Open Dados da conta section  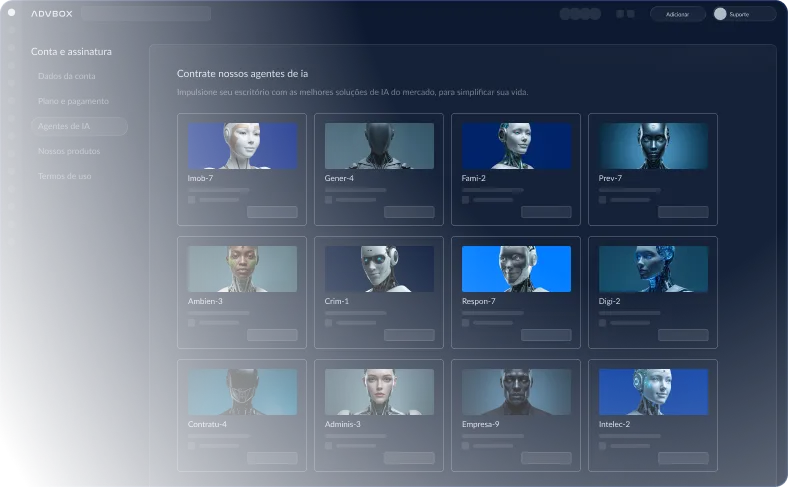[x=66, y=76]
